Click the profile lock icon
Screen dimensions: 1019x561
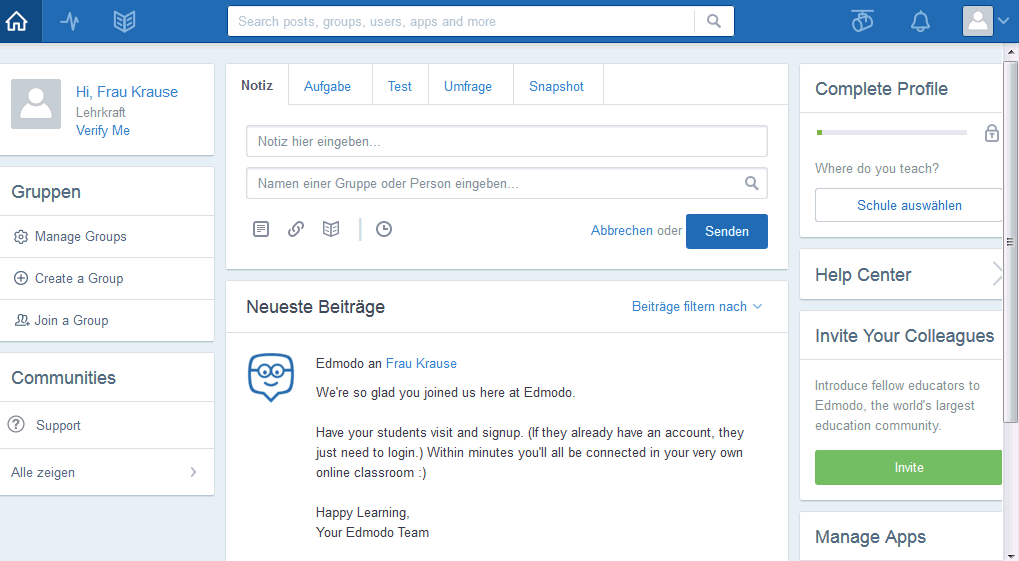point(992,133)
